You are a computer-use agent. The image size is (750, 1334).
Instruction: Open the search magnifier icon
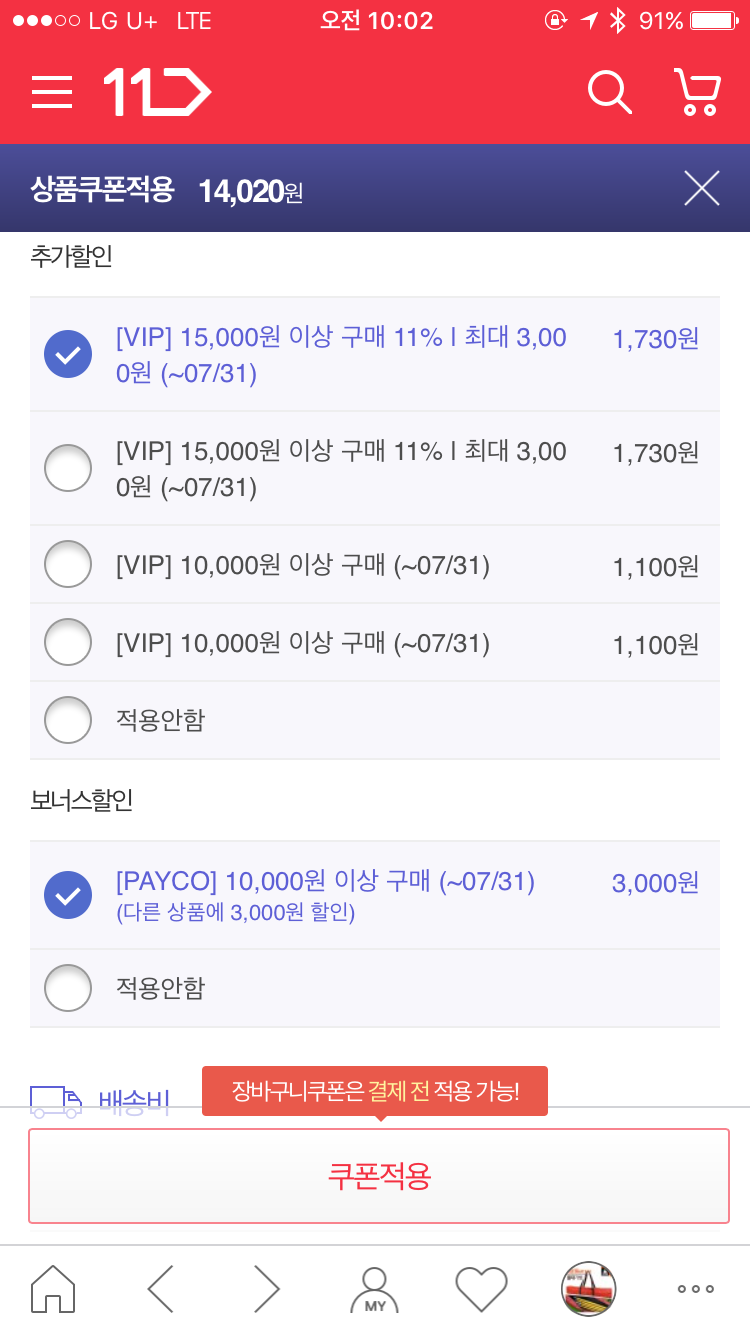tap(609, 93)
